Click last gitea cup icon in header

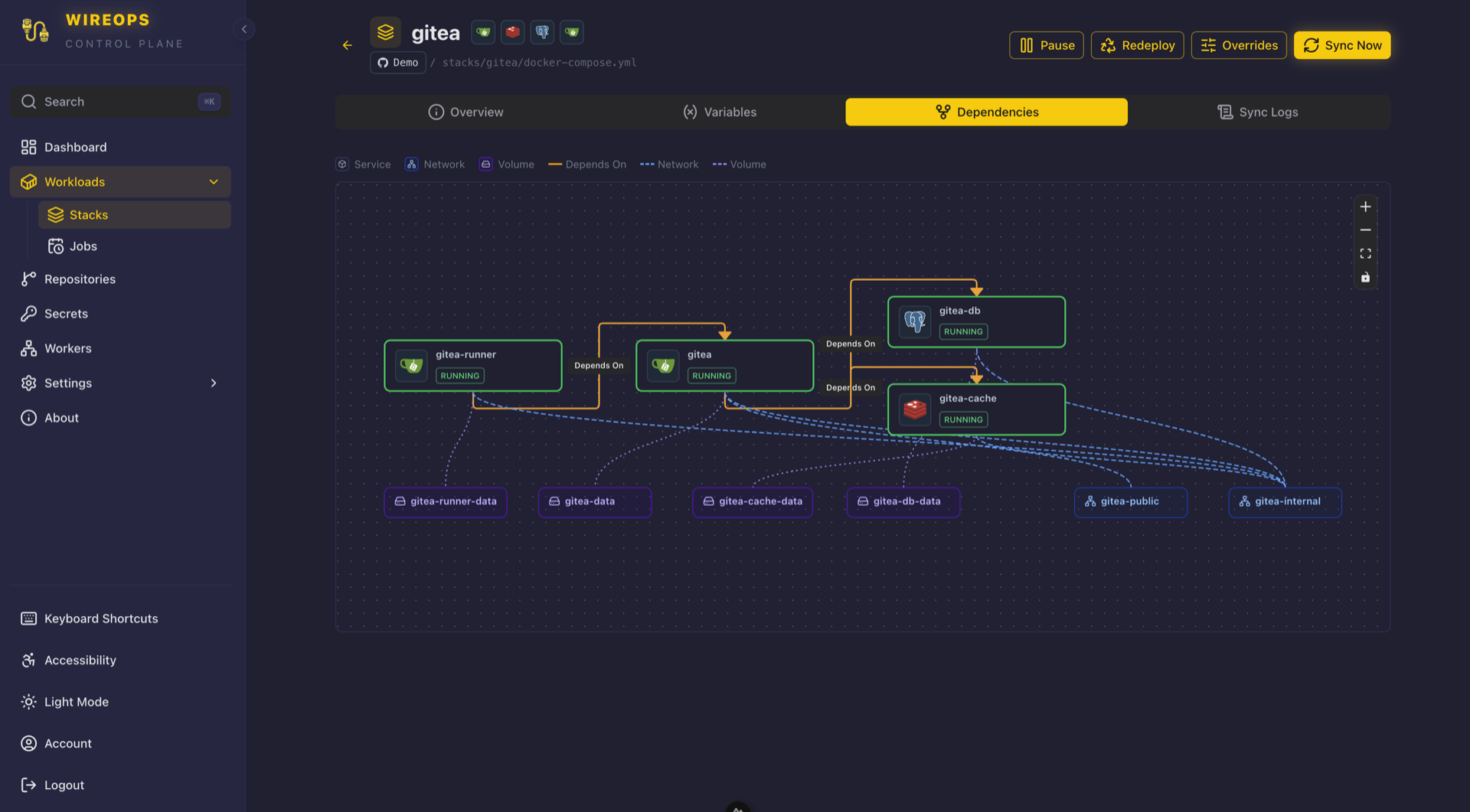tap(572, 32)
